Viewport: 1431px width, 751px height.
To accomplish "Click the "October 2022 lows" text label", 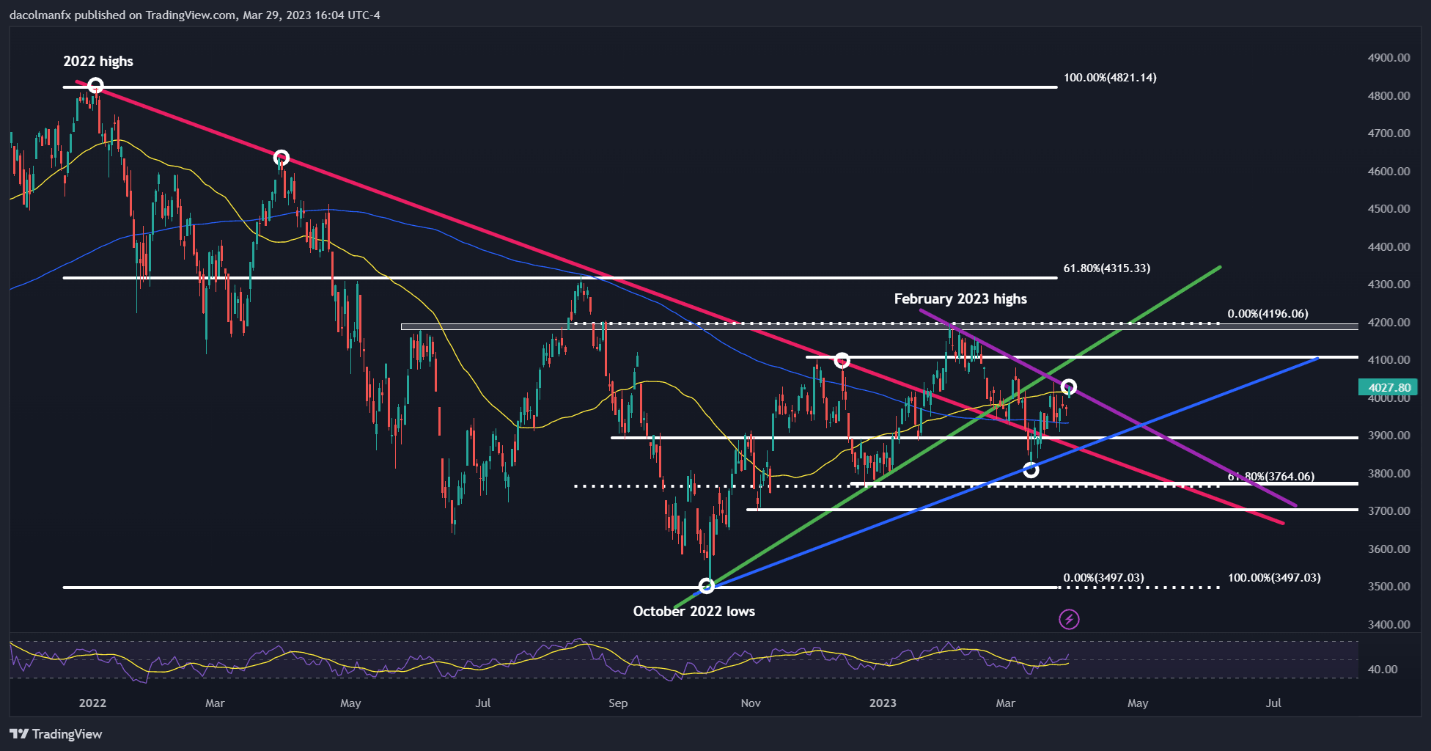I will (x=693, y=611).
